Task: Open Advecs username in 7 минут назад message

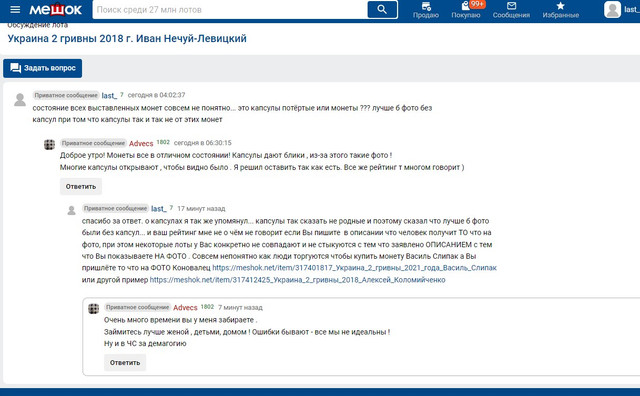Action: click(x=185, y=307)
